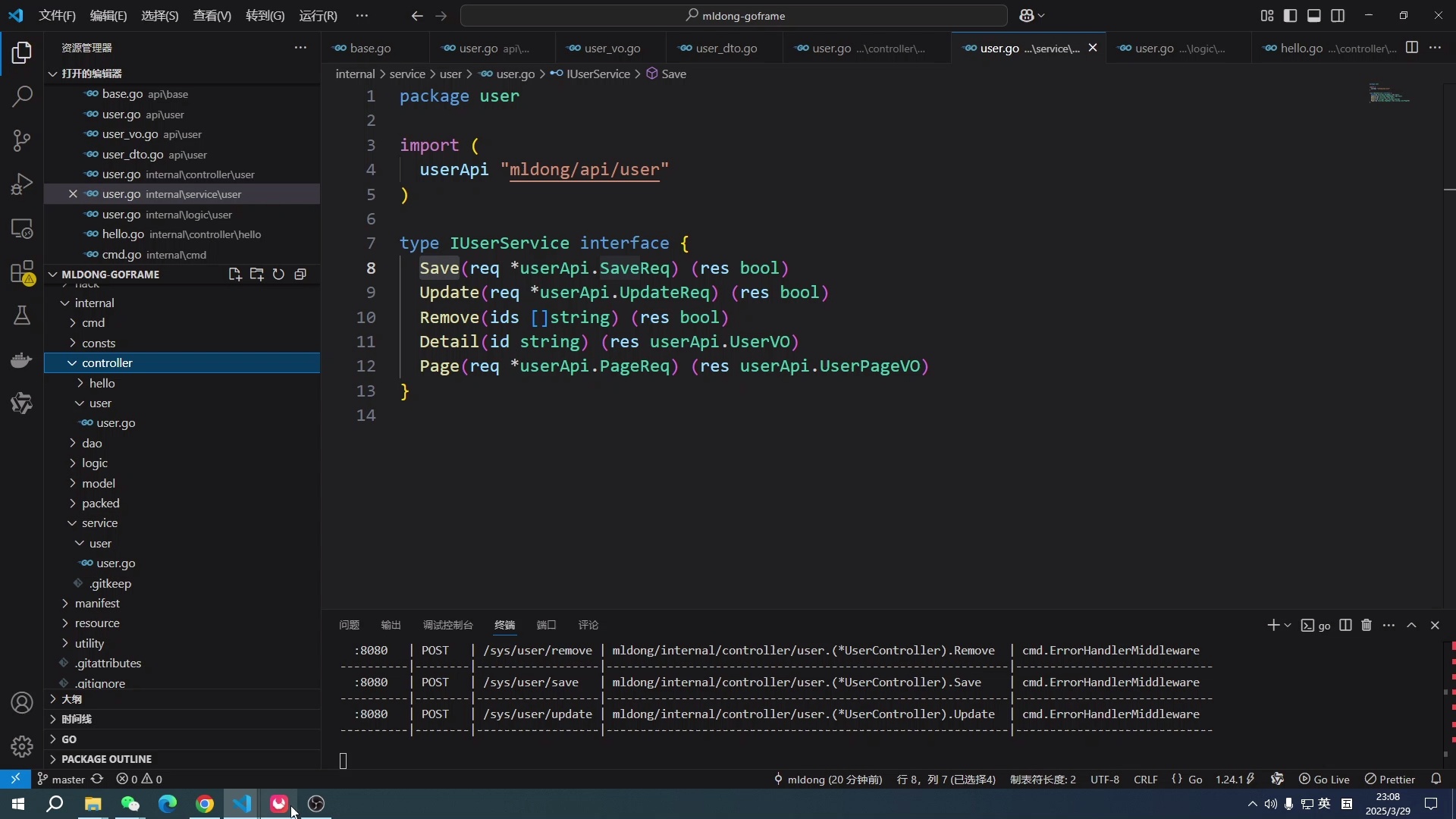Open Run and Debug view

point(22,184)
